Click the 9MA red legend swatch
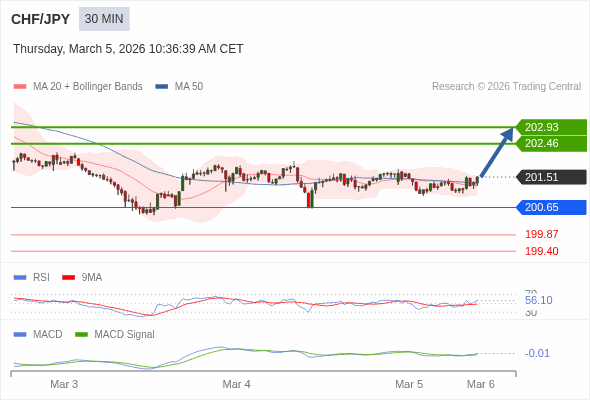Viewport: 590px width, 400px height. point(68,278)
